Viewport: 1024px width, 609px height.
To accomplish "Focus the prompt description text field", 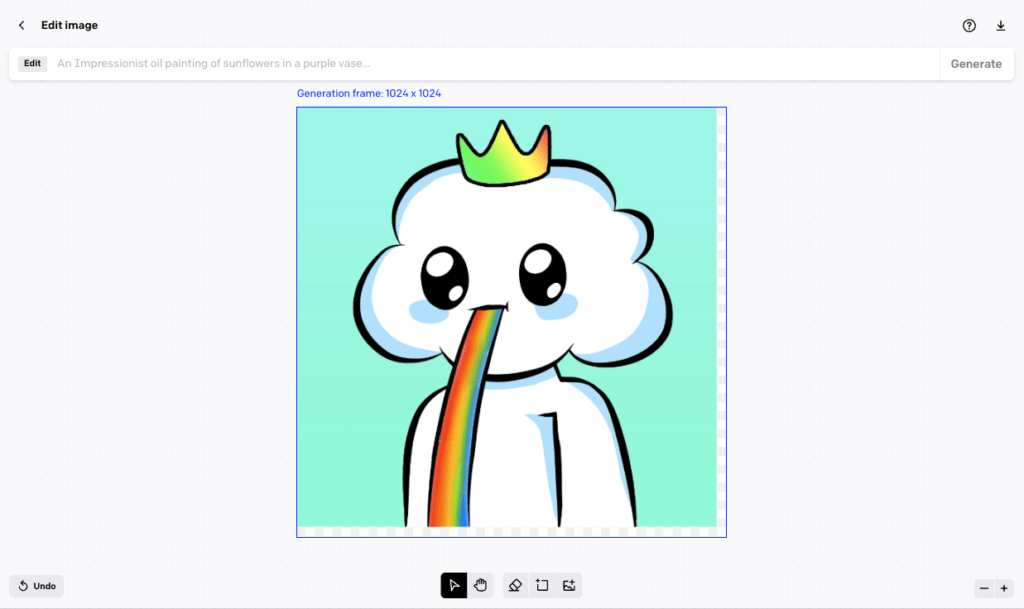I will 490,64.
